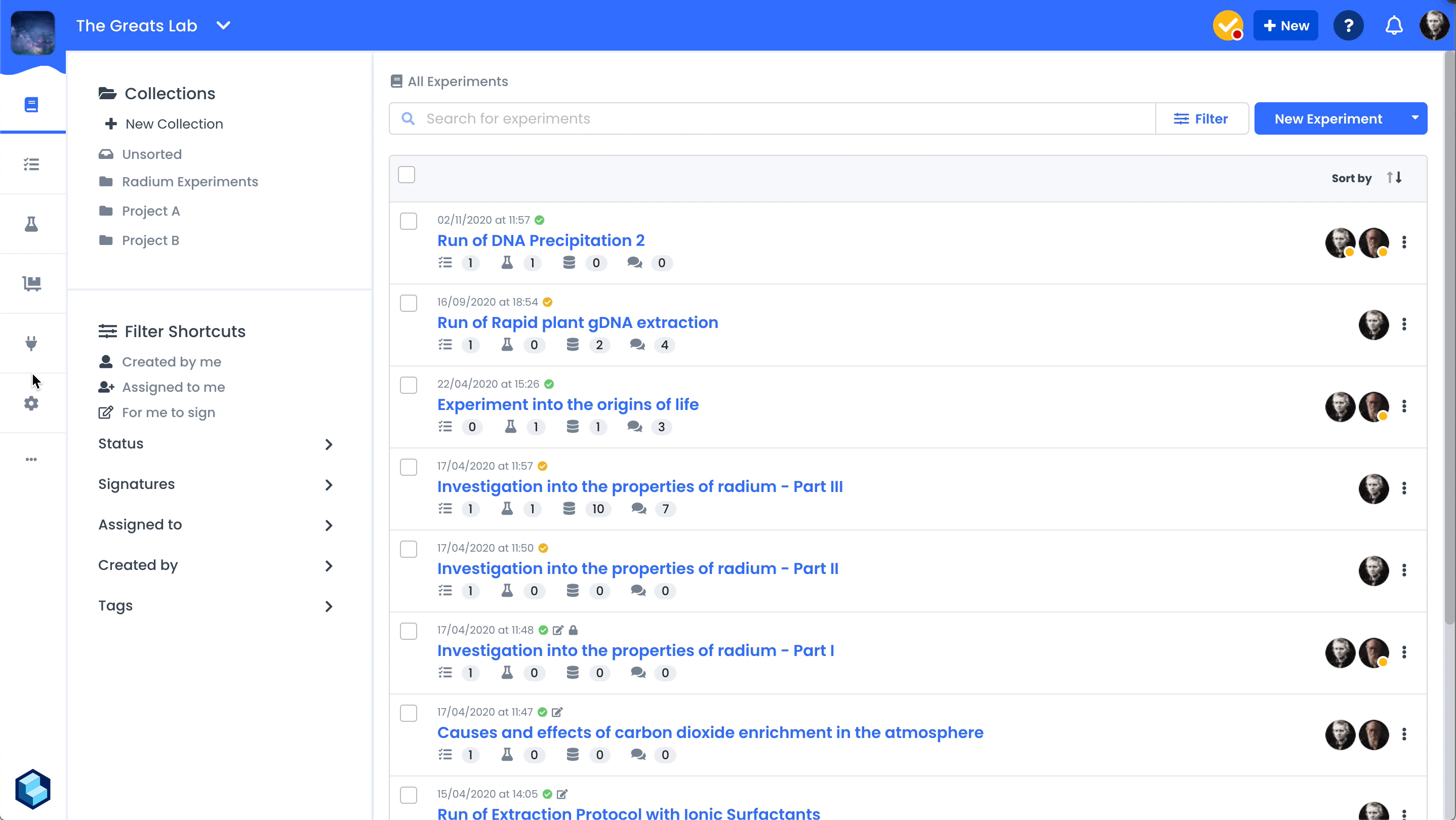Open the help question mark icon
The height and width of the screenshot is (820, 1456).
(1348, 26)
